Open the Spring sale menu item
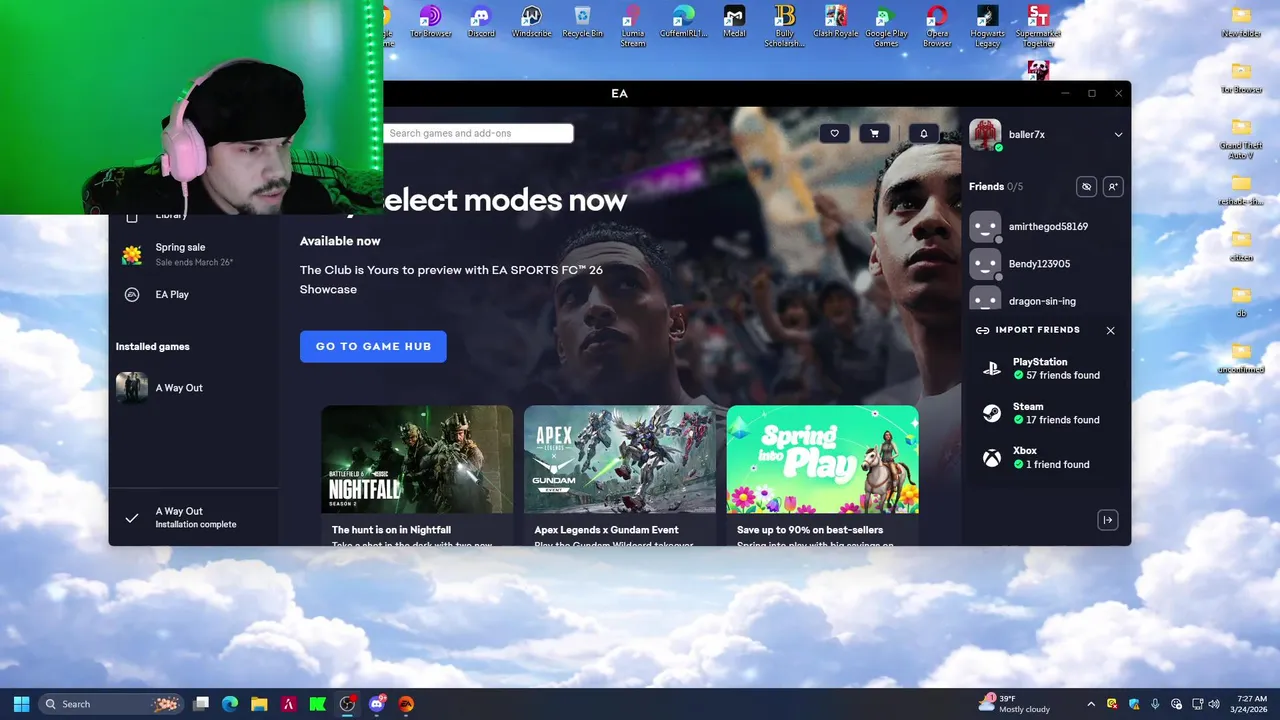Screen dimensions: 1280x720 click(x=194, y=254)
